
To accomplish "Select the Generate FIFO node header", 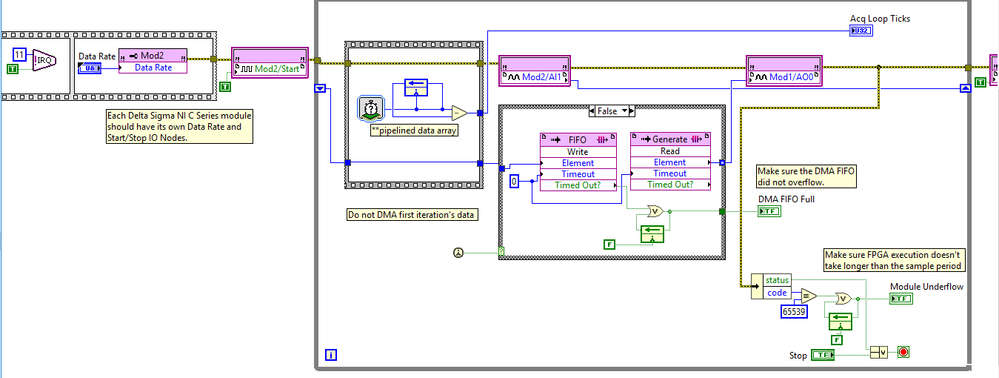I will (x=670, y=139).
